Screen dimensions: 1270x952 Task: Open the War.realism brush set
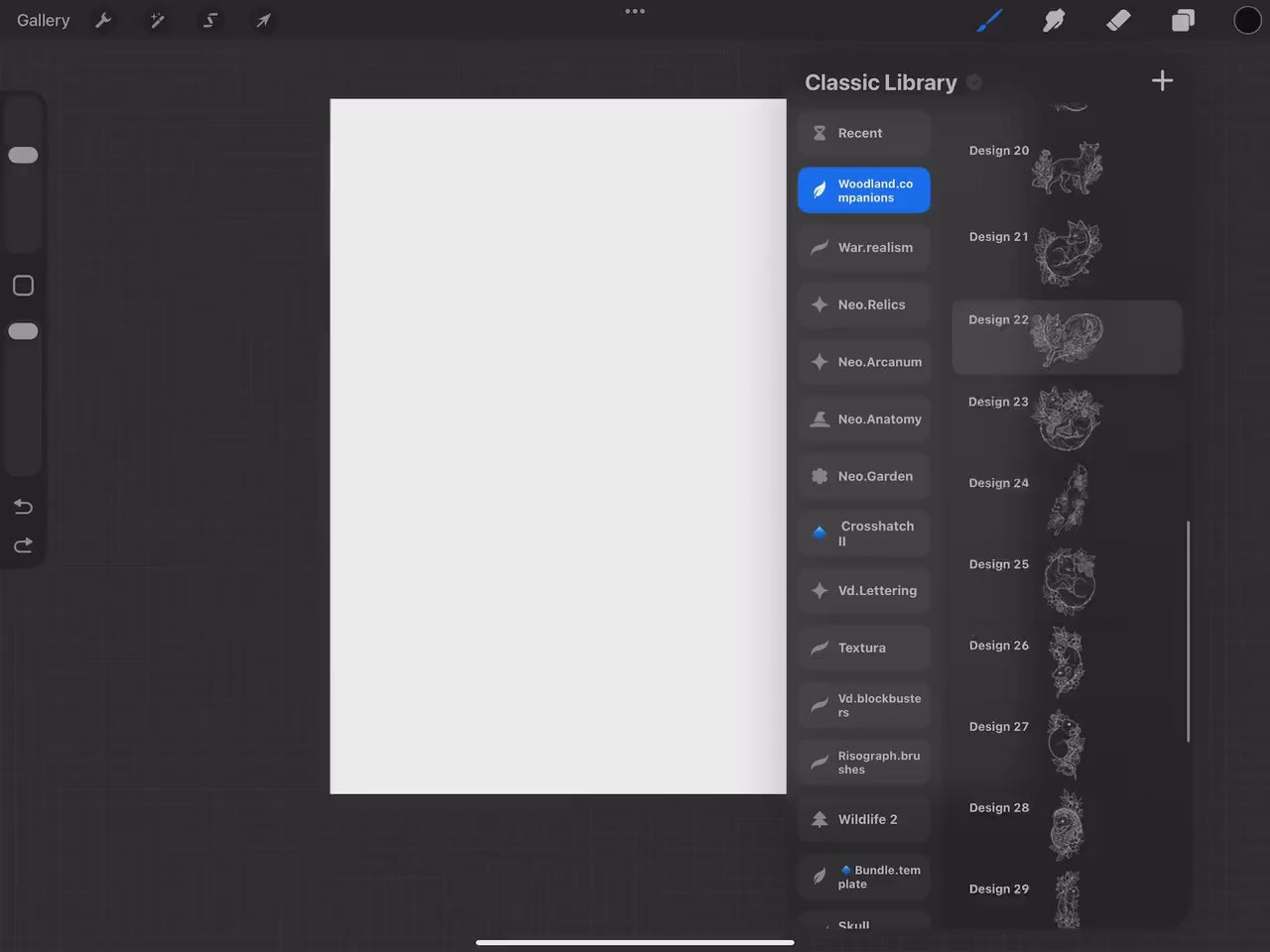[864, 248]
